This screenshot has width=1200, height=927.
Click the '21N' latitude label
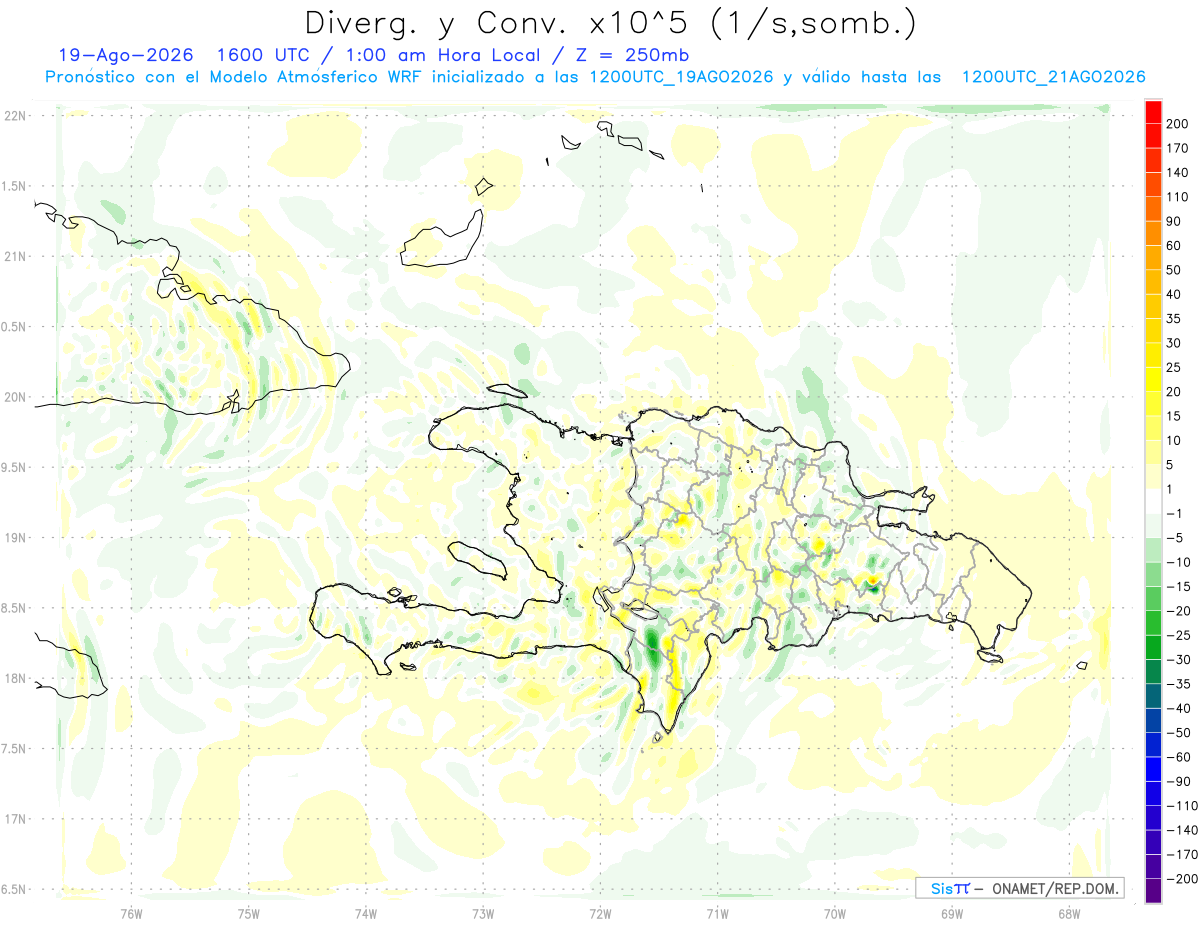click(x=14, y=256)
